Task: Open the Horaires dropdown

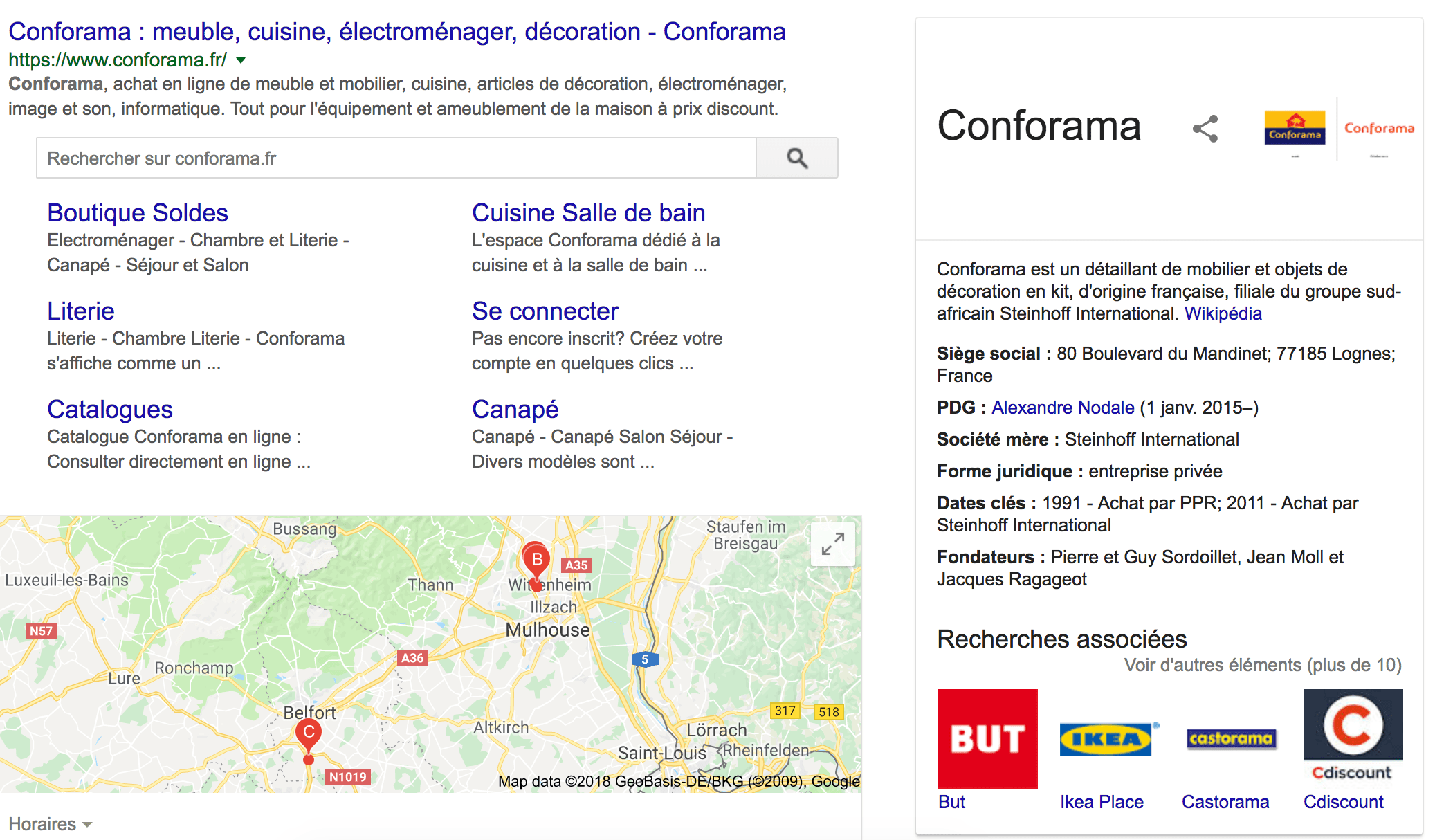Action: point(50,824)
